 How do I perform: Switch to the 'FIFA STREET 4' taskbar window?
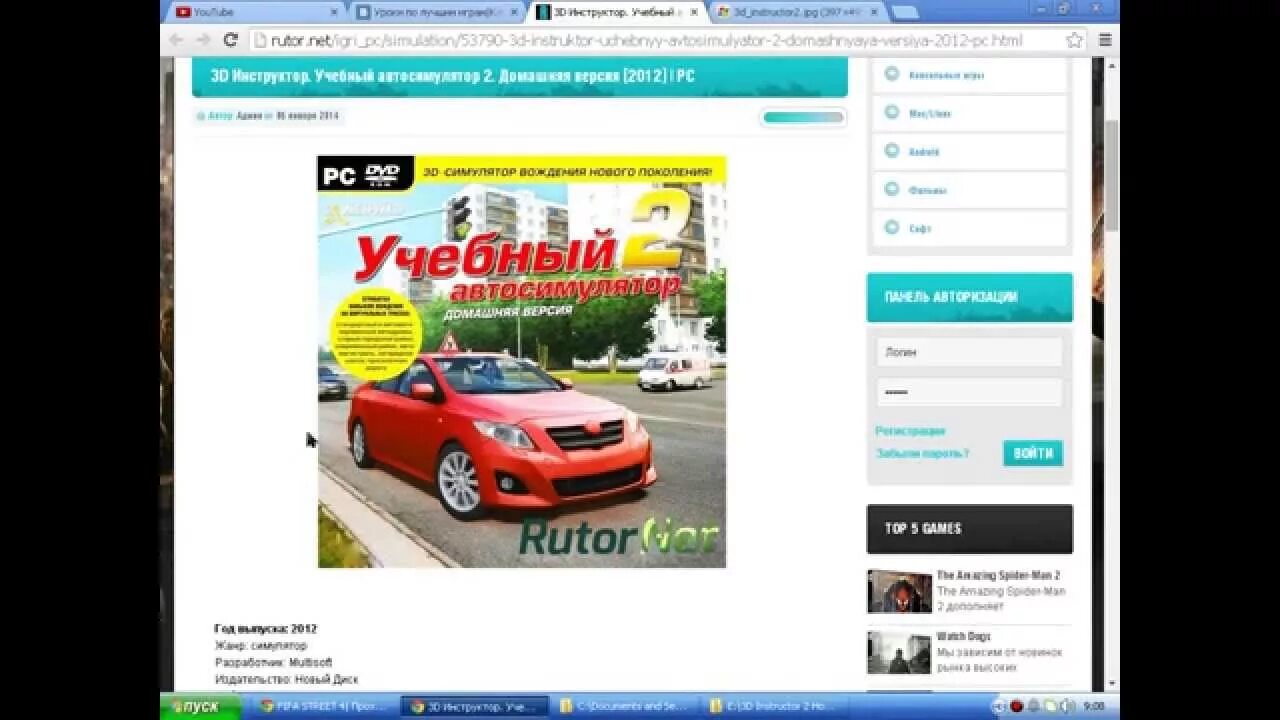coord(322,706)
